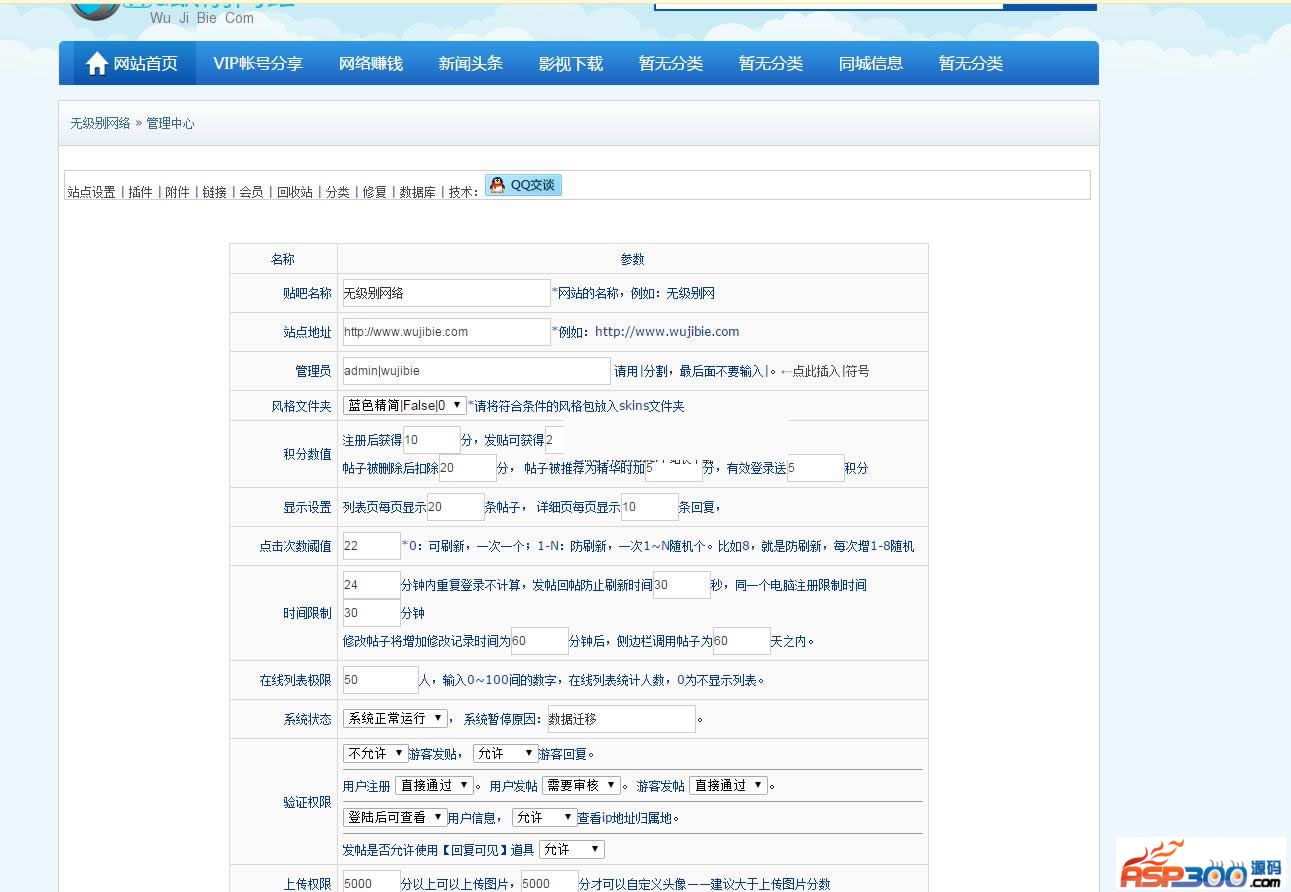Open the 新闻头条 navigation item
Viewport: 1291px width, 892px height.
pos(471,63)
